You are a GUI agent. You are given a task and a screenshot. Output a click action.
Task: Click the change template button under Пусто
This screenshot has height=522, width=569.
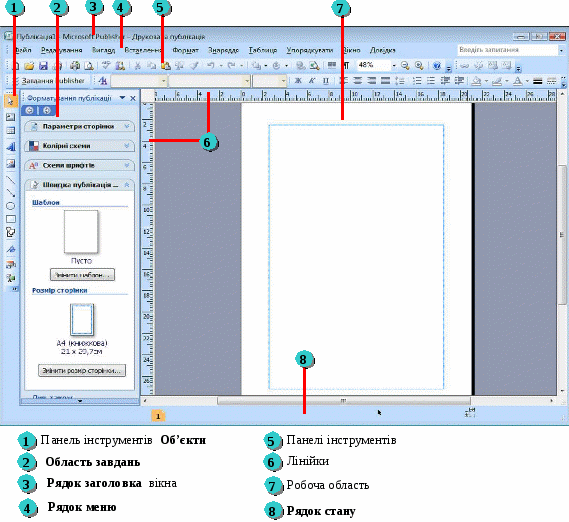pyautogui.click(x=82, y=275)
